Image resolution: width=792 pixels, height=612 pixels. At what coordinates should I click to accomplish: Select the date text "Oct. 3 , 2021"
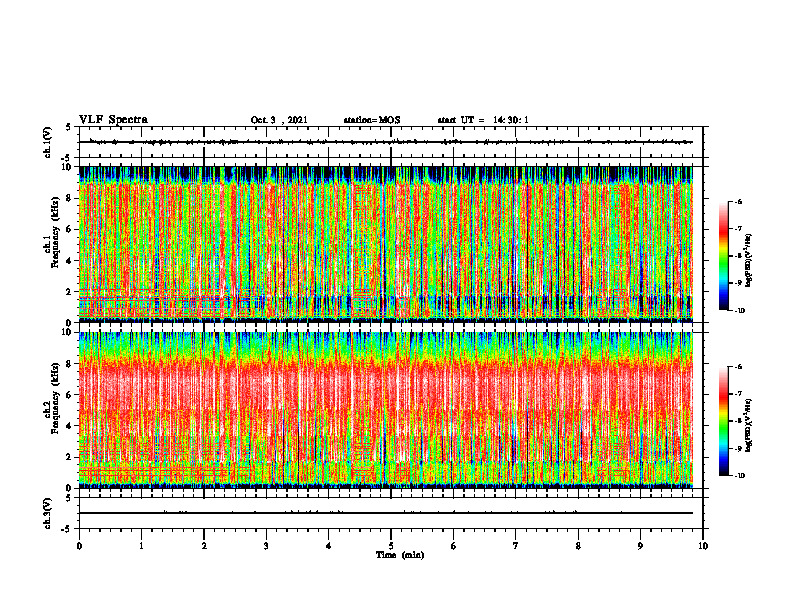pos(279,120)
